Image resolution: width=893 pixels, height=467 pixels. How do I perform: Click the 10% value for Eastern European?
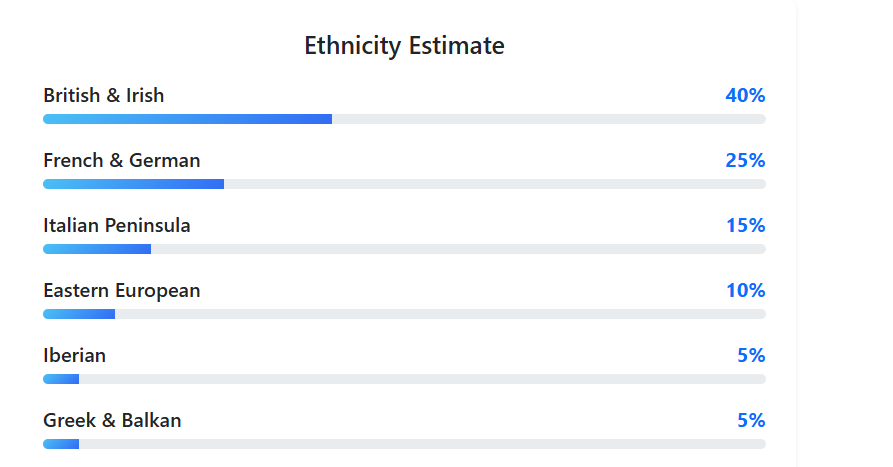745,291
